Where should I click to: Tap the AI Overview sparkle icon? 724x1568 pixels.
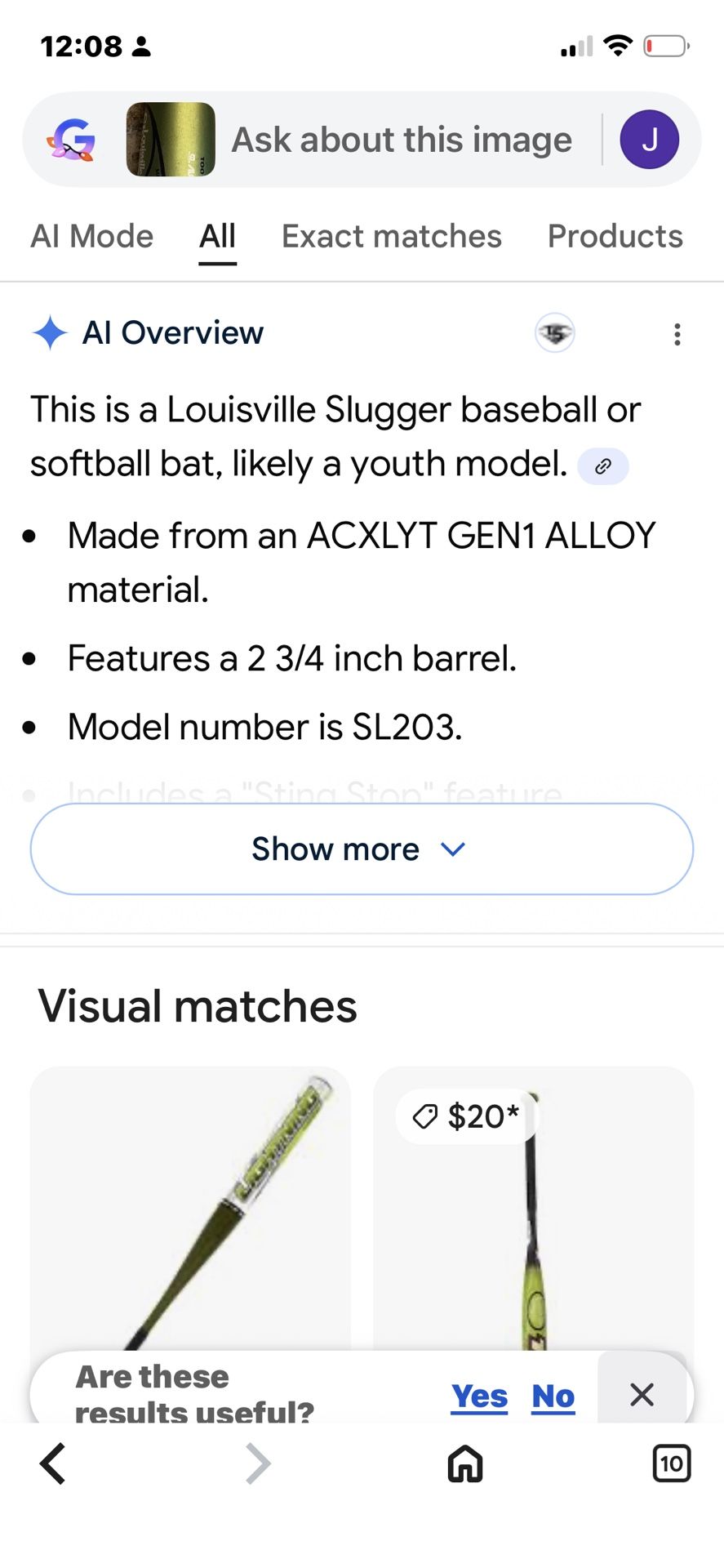50,333
